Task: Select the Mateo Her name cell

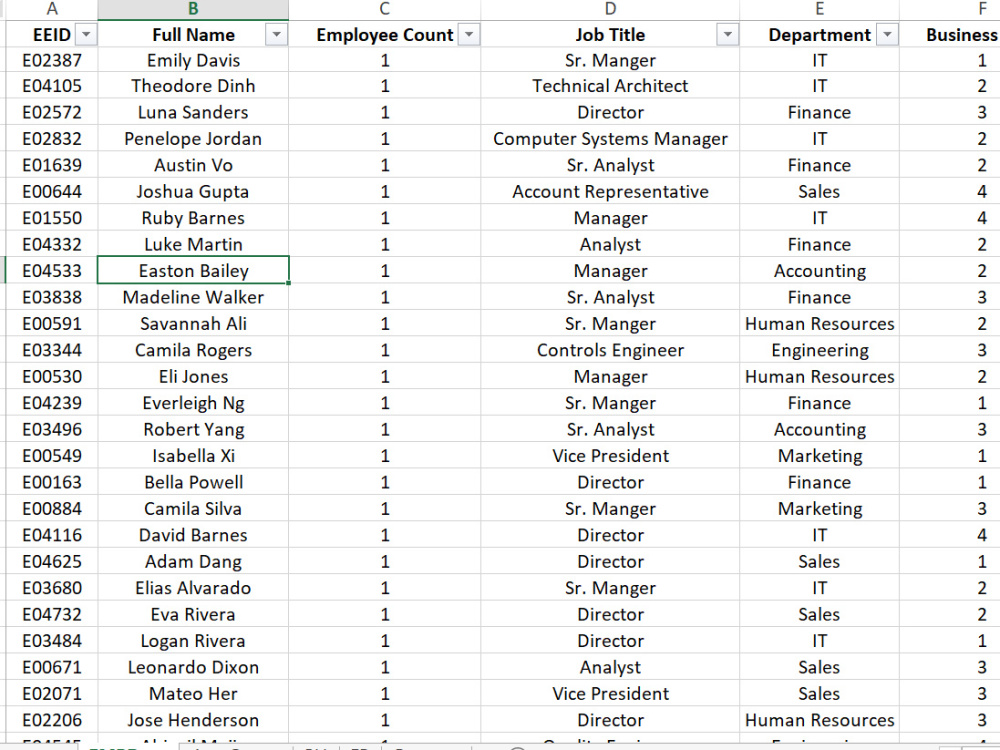Action: tap(193, 694)
